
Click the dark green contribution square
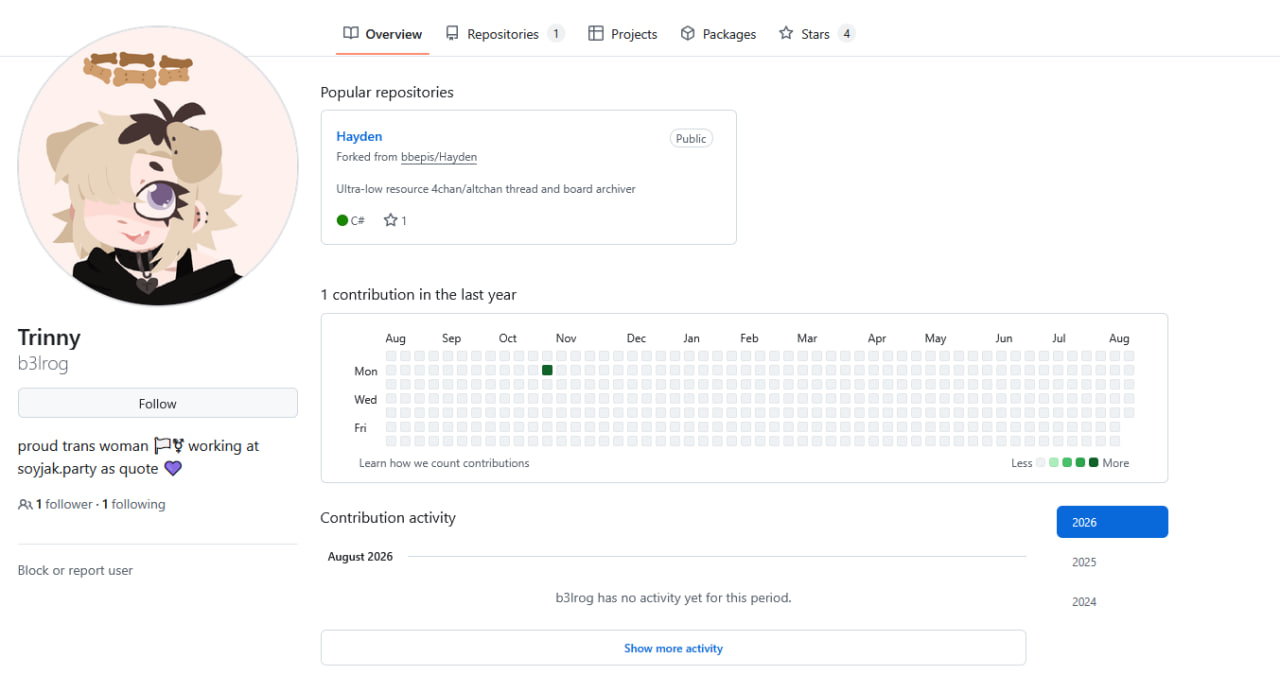pyautogui.click(x=547, y=370)
